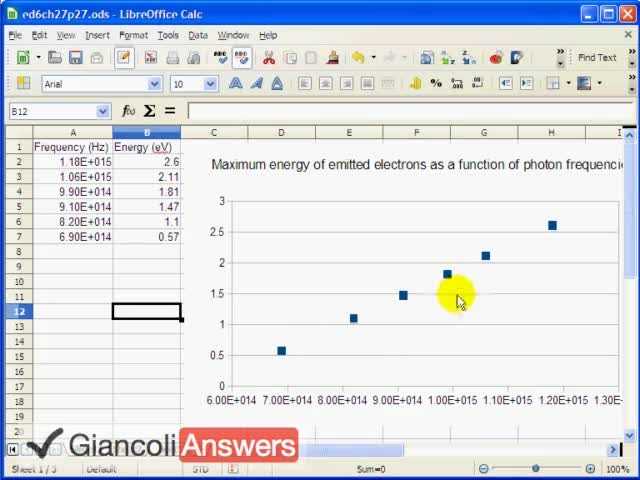Click the Find Text field

(x=597, y=58)
